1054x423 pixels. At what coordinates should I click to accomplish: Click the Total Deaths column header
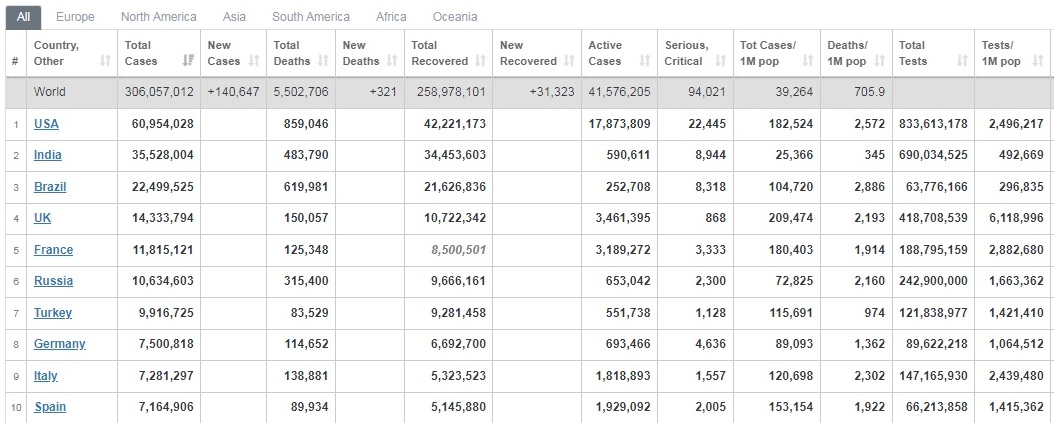tap(300, 53)
